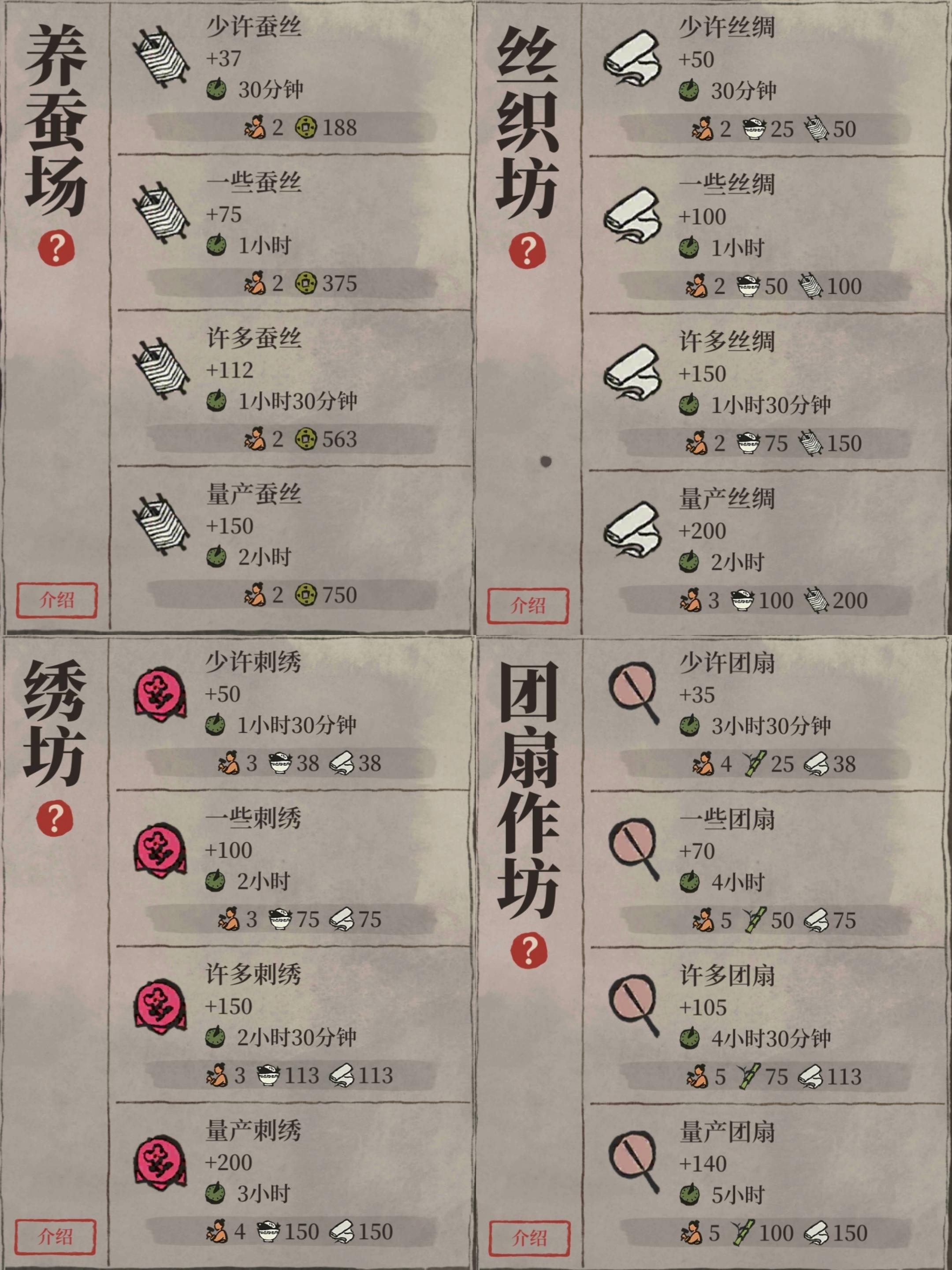Click the round fan icon for 许多团扇
The image size is (952, 1270).
tap(633, 1005)
